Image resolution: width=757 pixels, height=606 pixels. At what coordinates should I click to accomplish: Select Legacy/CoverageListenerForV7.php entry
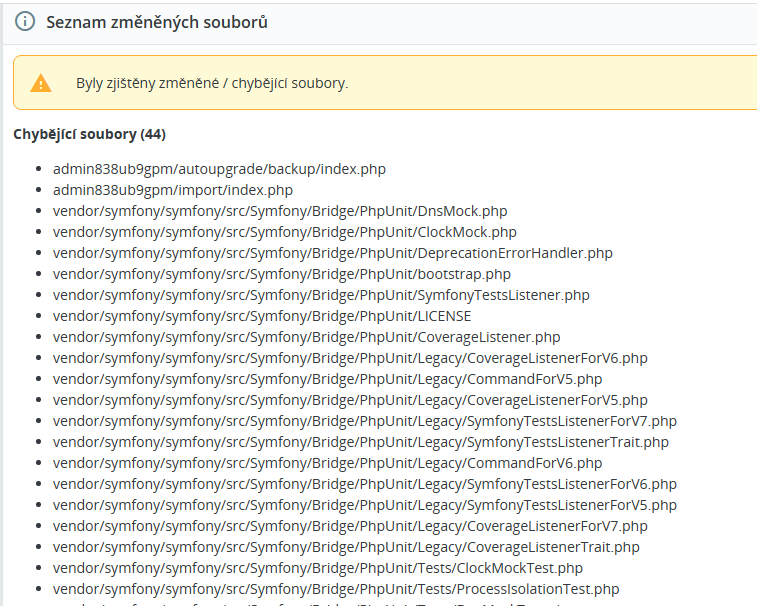[x=350, y=526]
